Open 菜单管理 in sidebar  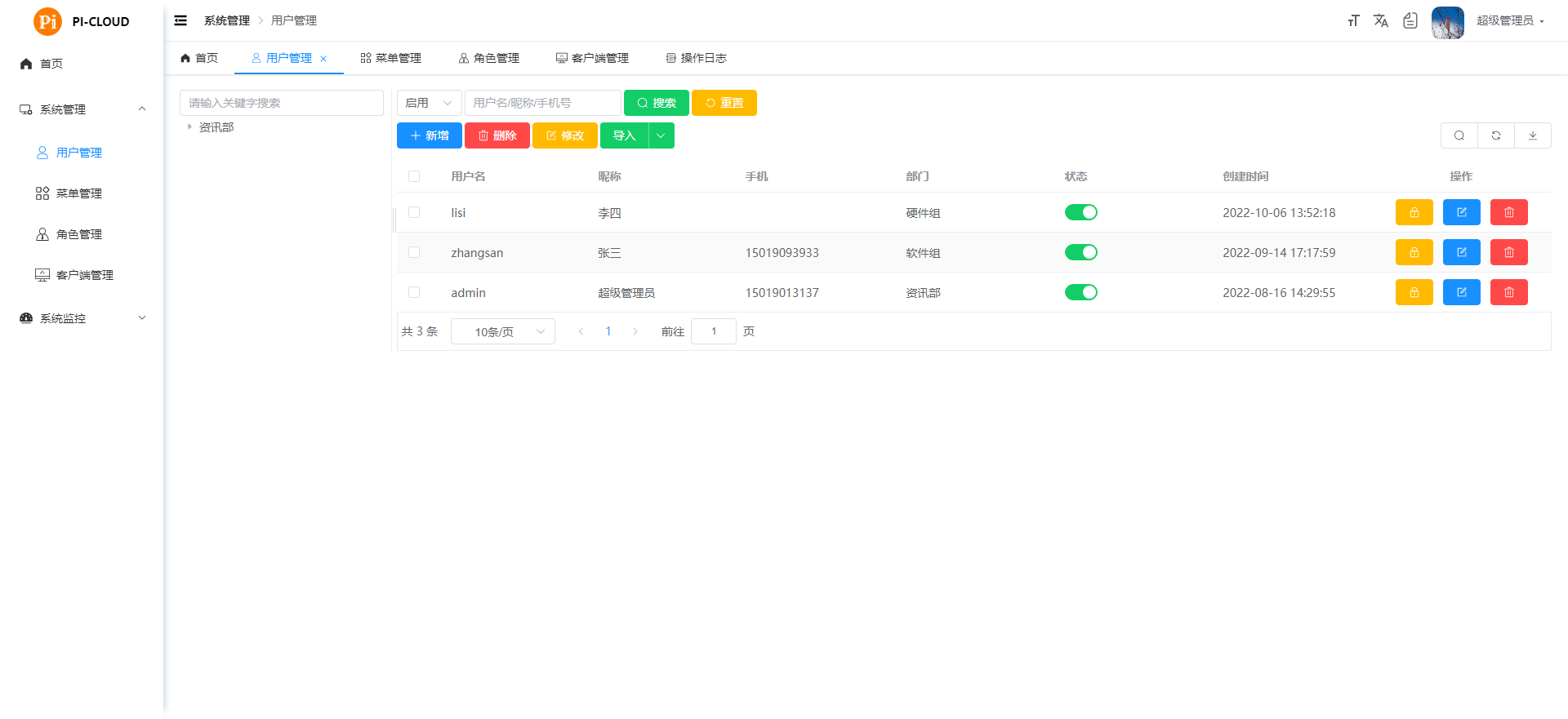click(x=82, y=193)
